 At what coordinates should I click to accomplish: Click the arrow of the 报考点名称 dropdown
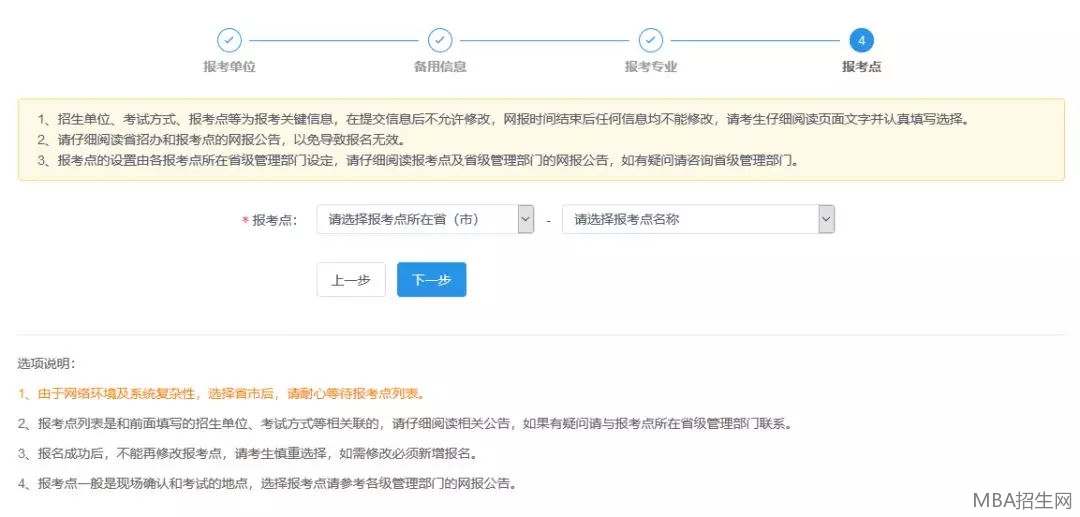[x=826, y=220]
